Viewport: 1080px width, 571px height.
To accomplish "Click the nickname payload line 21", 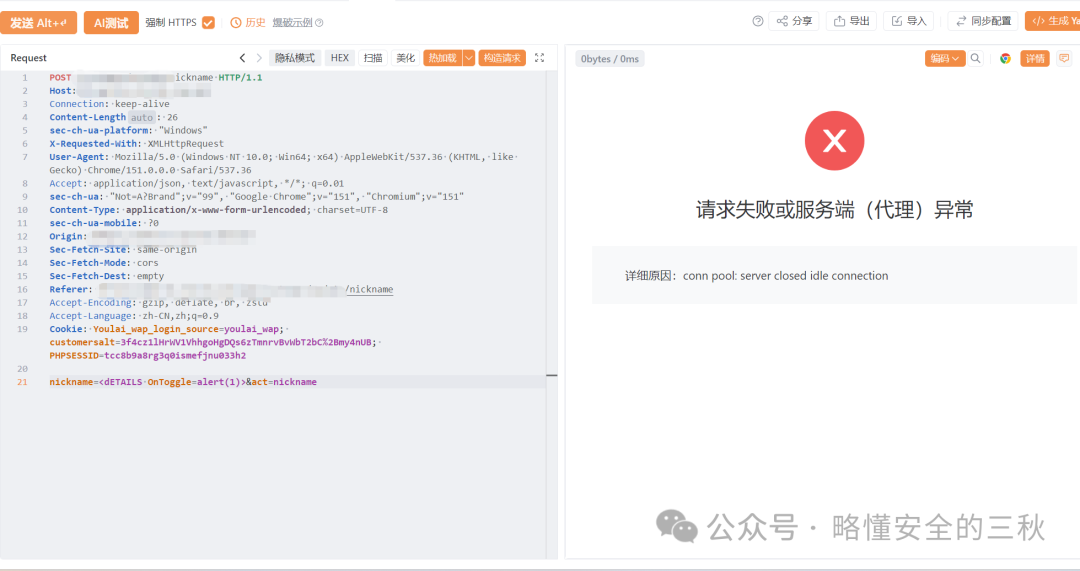I will coord(183,382).
